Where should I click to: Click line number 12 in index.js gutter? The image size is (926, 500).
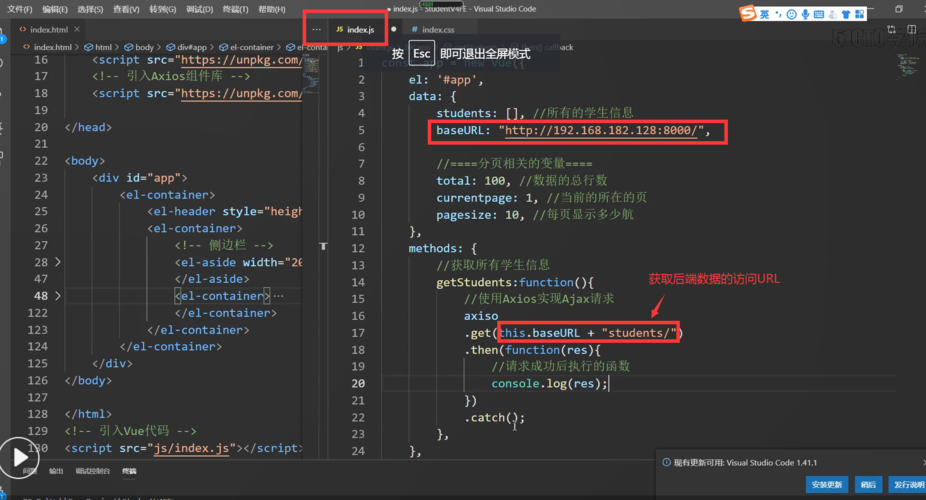[x=358, y=249]
